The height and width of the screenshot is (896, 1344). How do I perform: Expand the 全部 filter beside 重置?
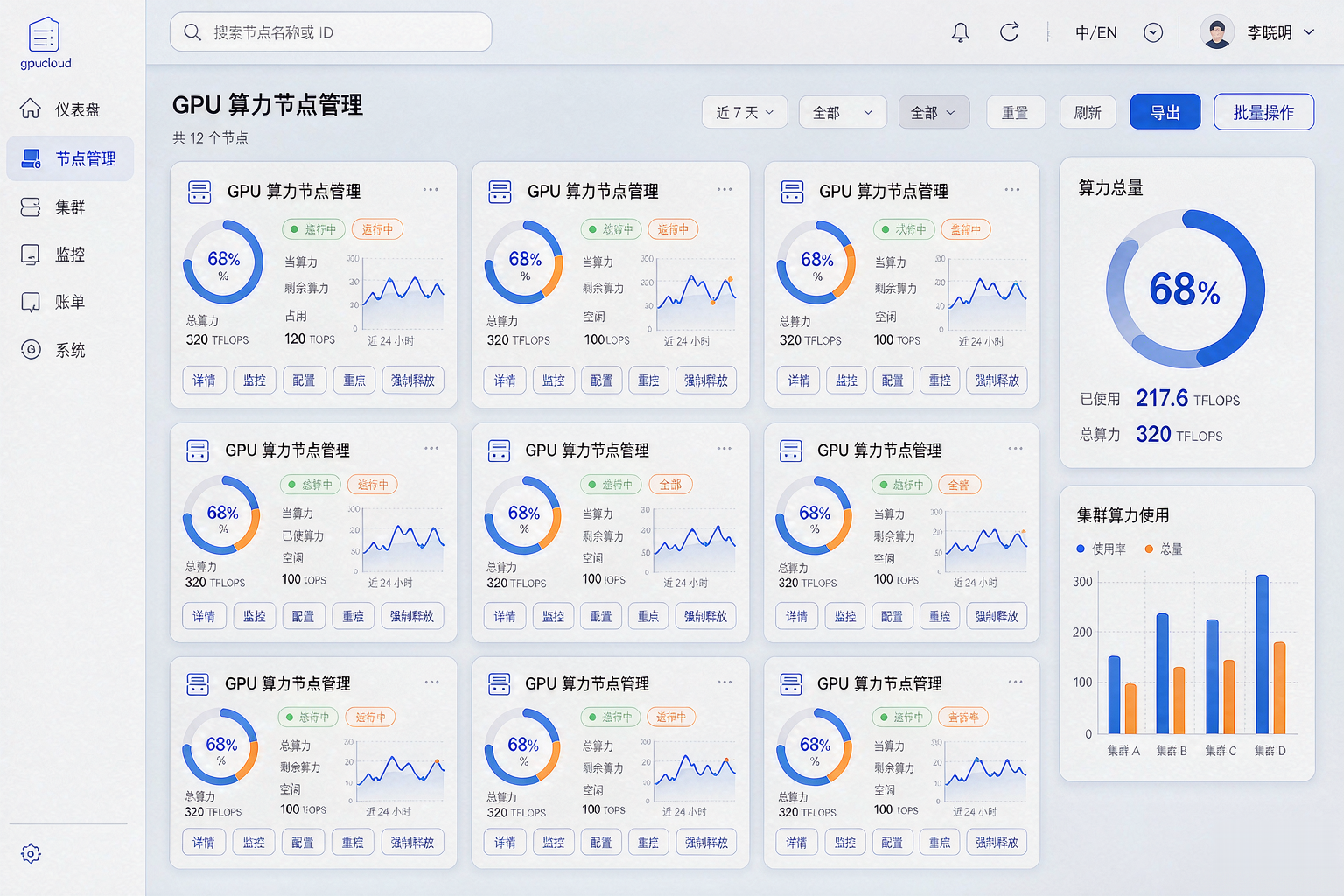point(934,112)
